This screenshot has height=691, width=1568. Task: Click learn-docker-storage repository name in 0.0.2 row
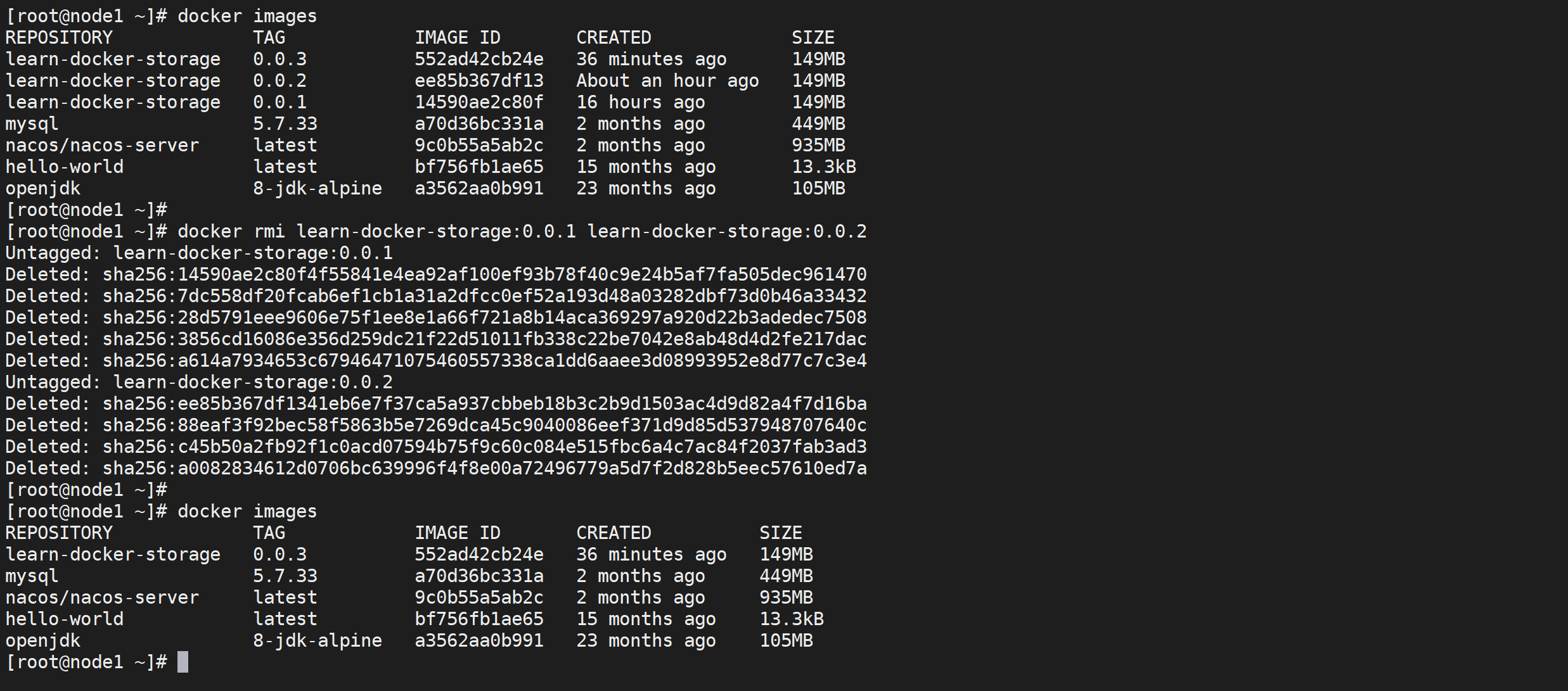(113, 80)
